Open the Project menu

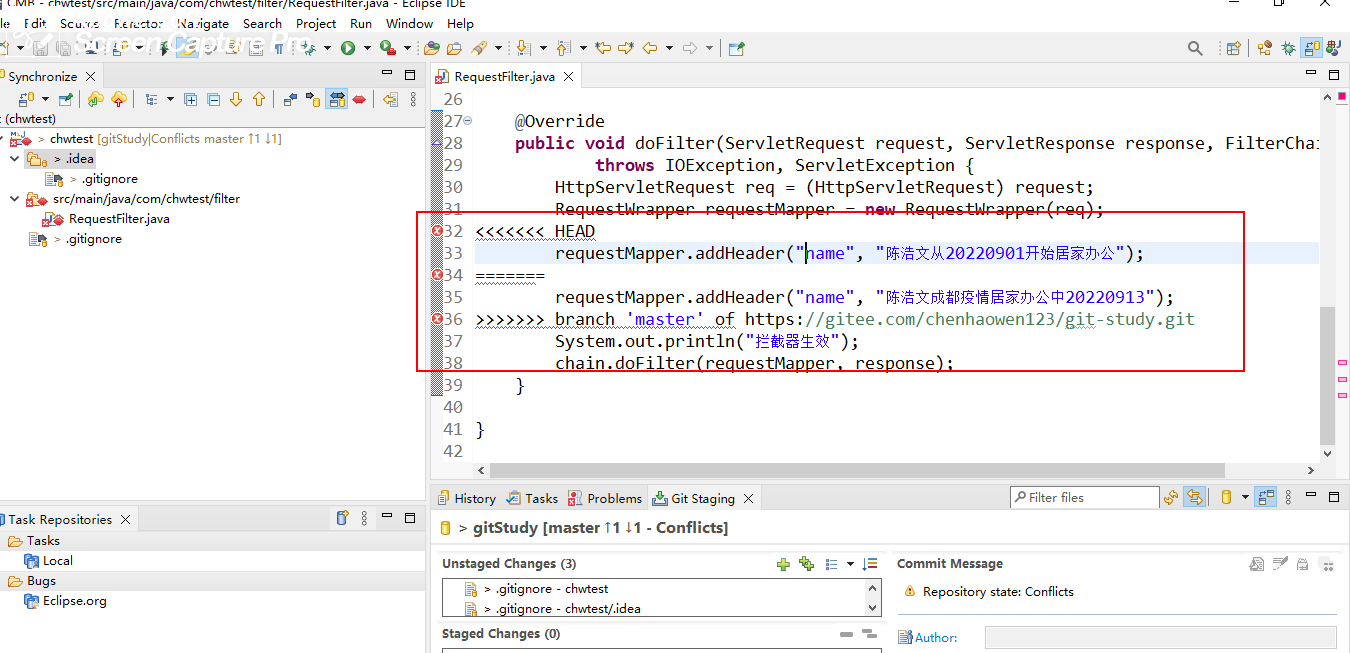pos(316,23)
